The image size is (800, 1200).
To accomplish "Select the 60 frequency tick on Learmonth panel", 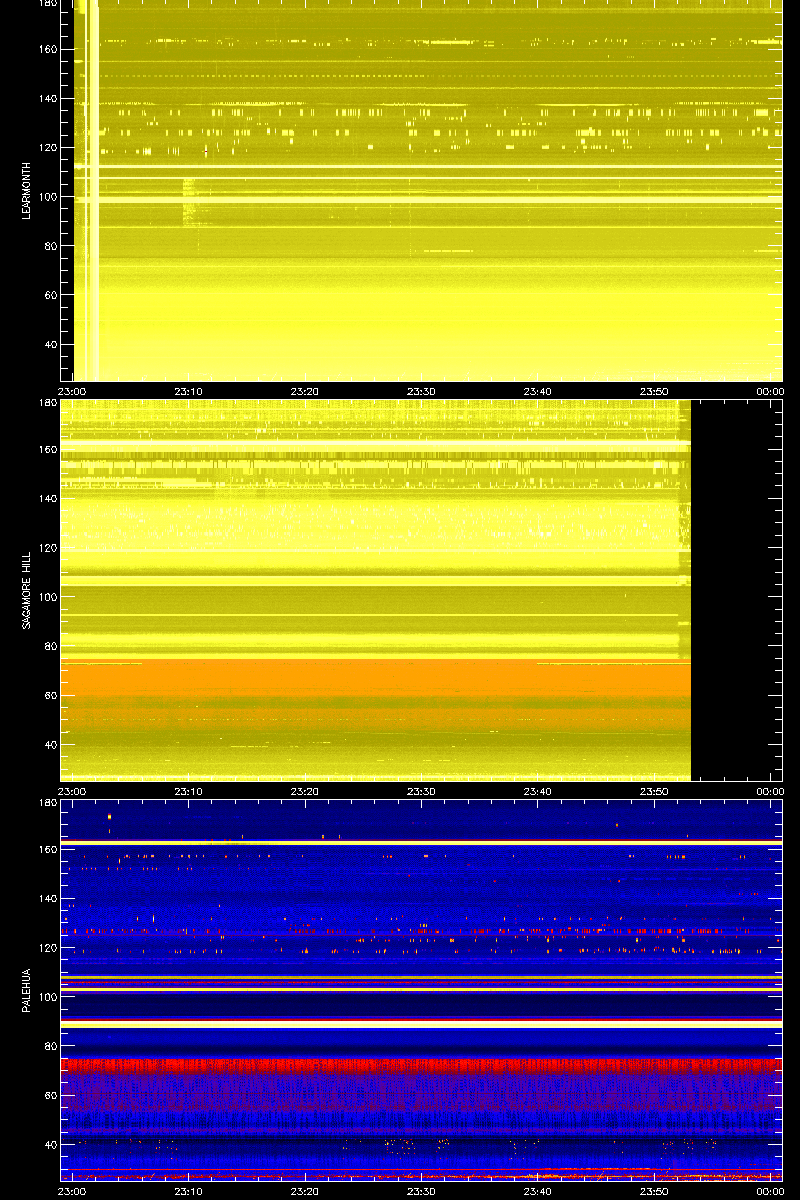I will click(52, 295).
